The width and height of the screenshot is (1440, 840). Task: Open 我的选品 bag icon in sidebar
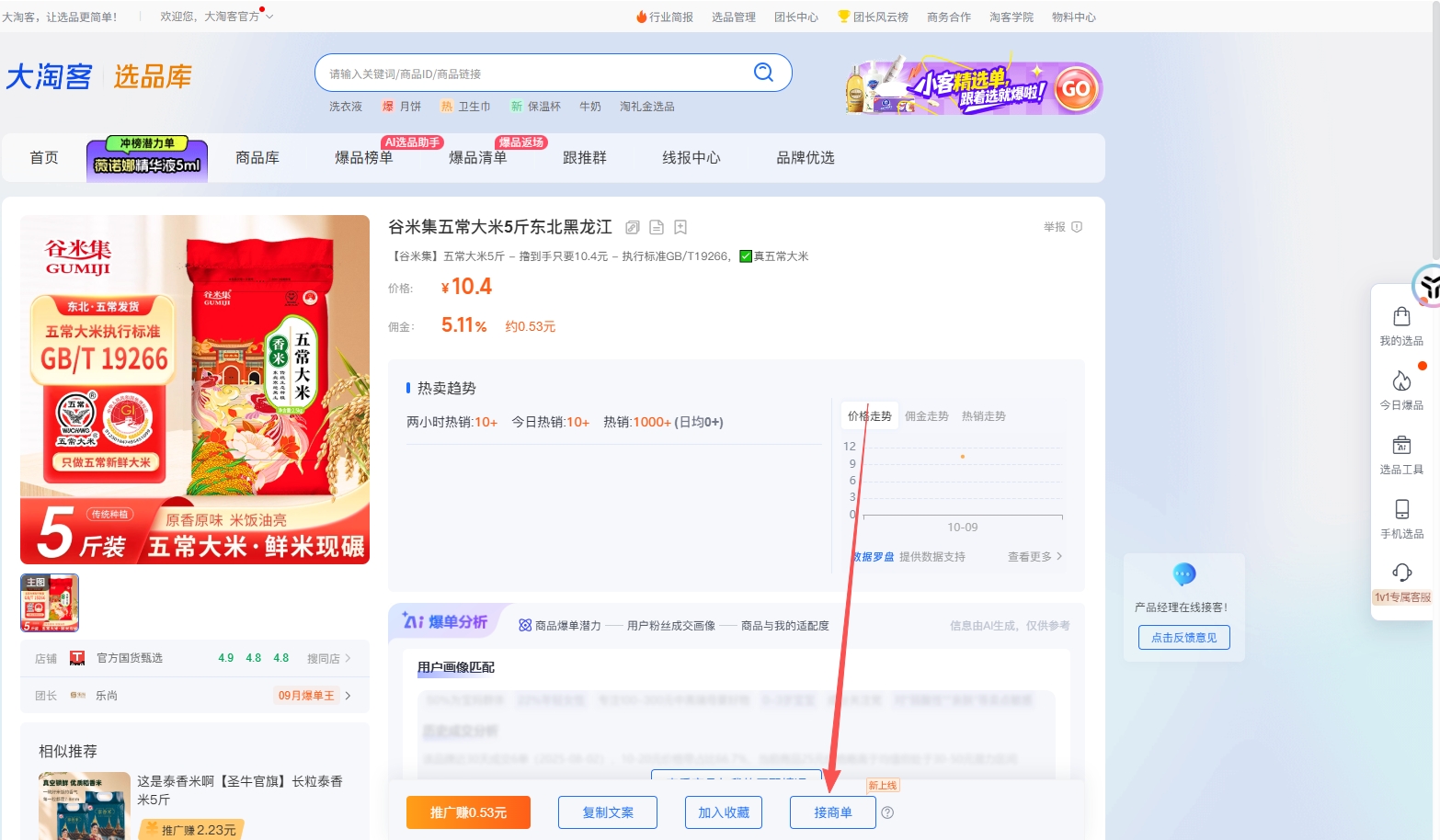coord(1401,317)
